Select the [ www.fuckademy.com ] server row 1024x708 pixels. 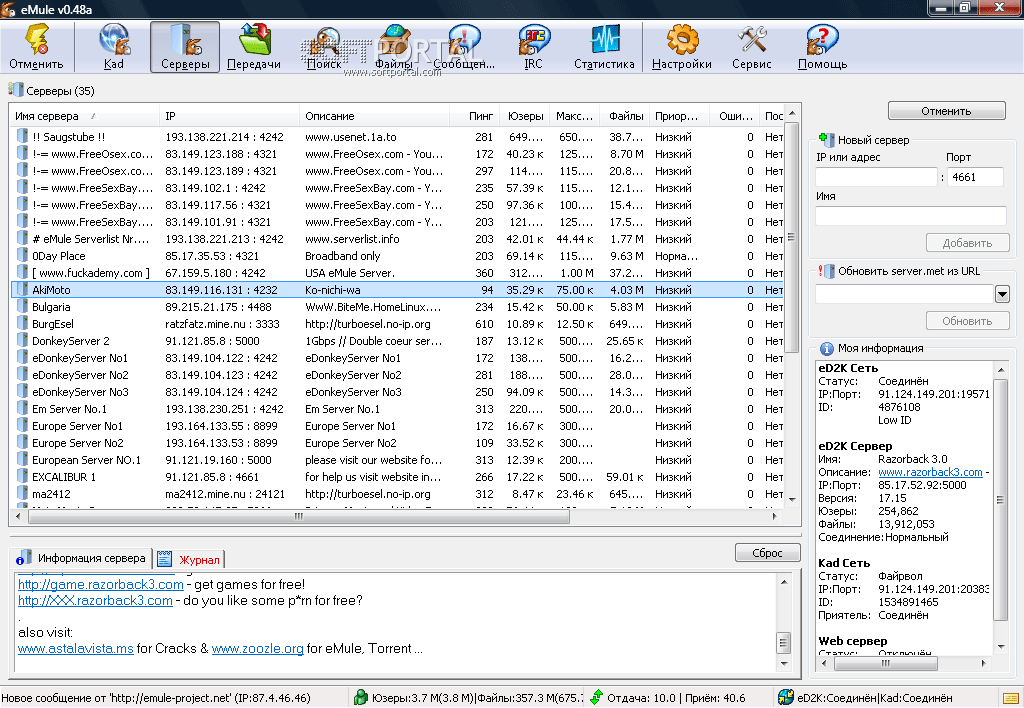point(397,272)
